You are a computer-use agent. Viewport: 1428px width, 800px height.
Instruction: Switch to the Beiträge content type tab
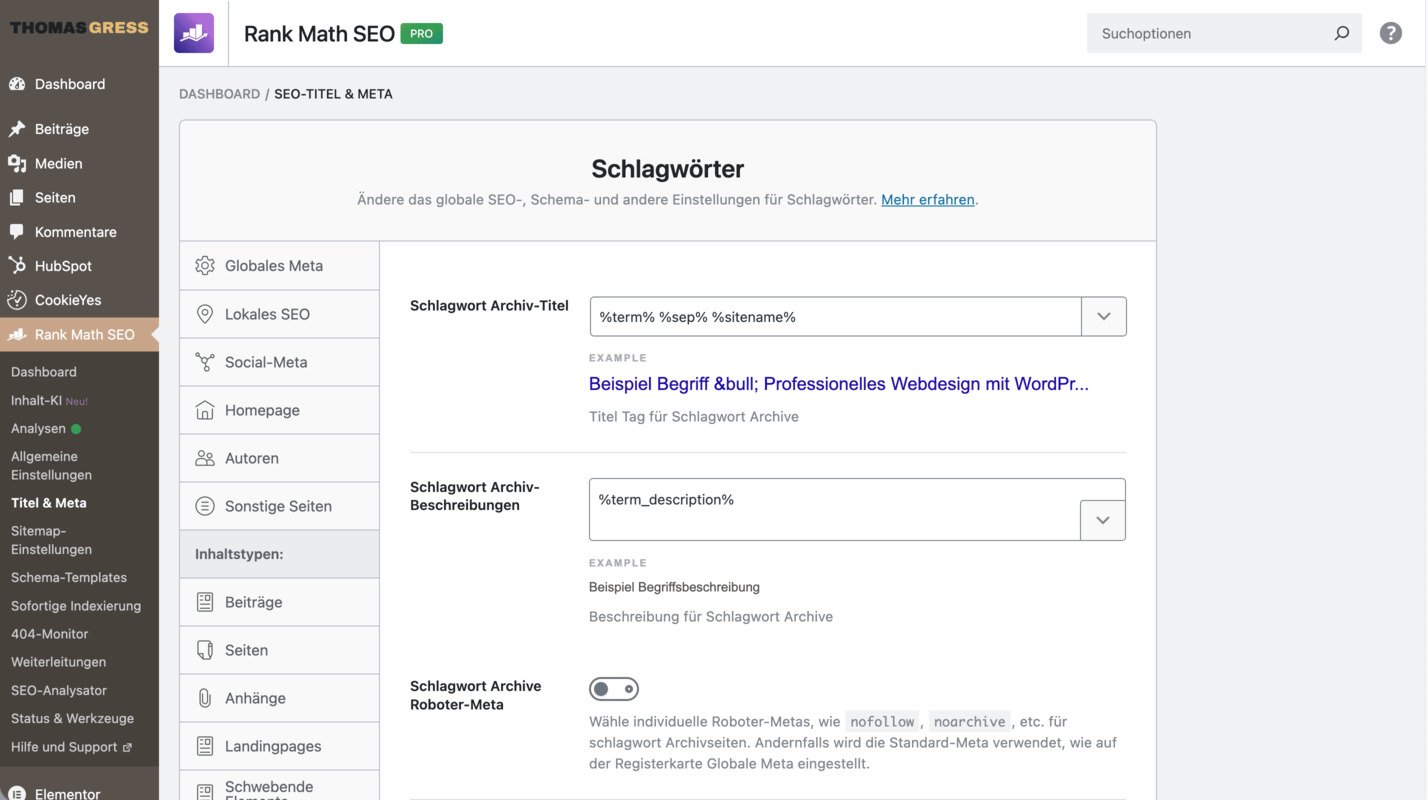point(253,602)
